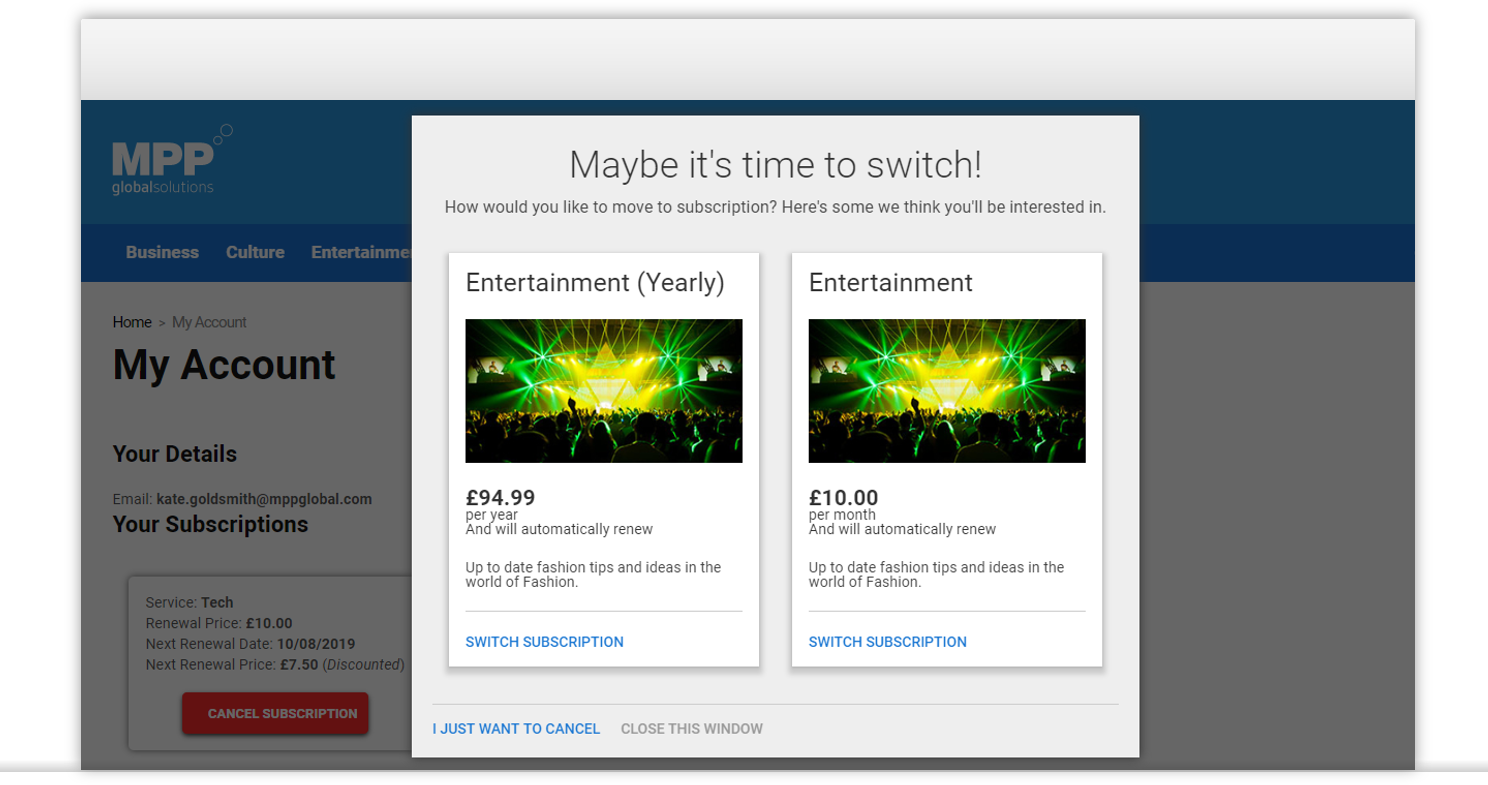
Task: Go to Home via the breadcrumb
Action: click(x=132, y=322)
